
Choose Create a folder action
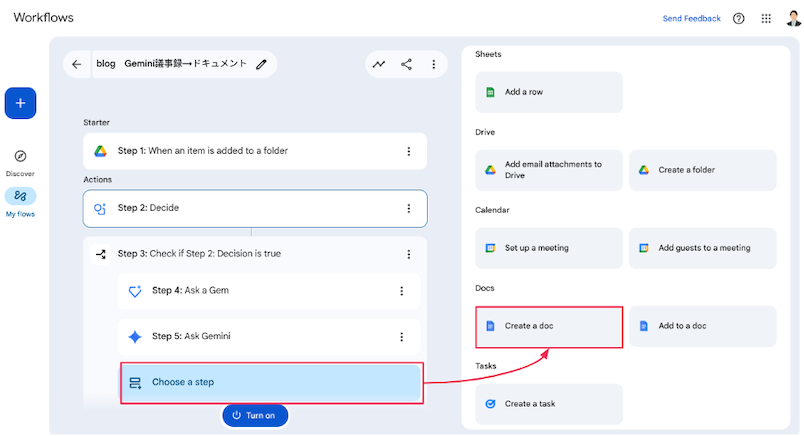point(702,170)
